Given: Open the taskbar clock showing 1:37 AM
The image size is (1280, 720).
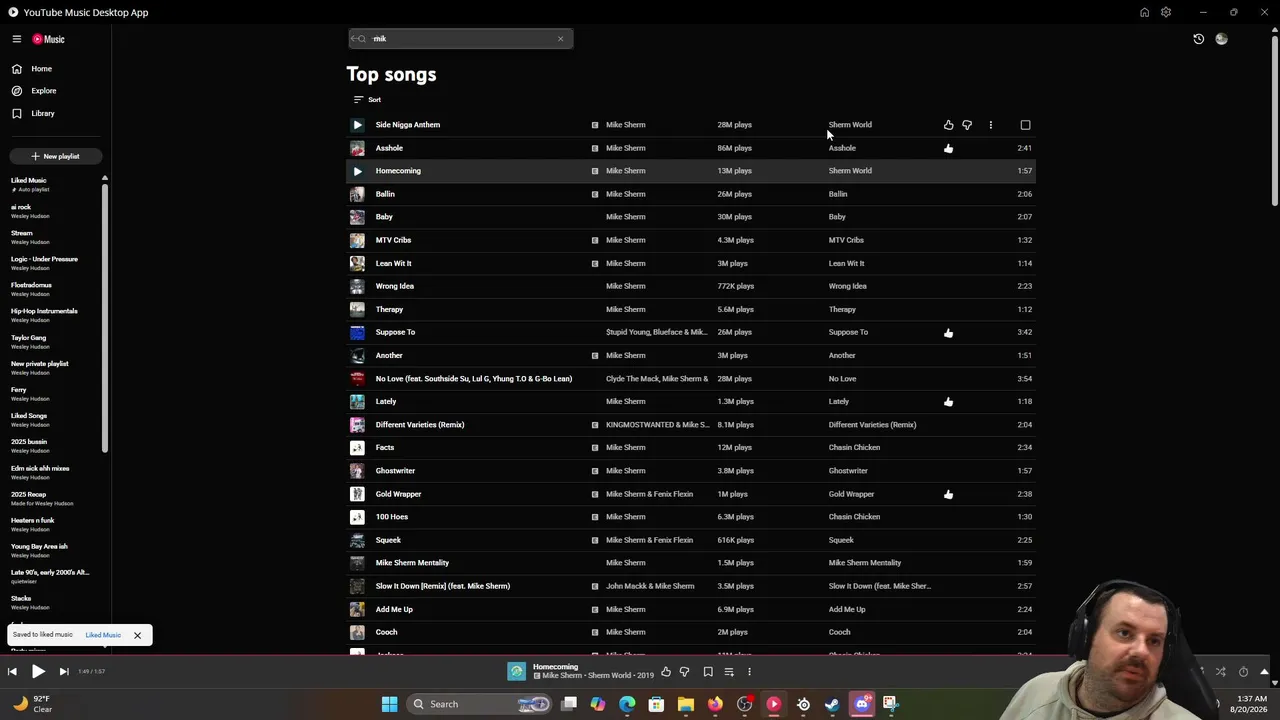Looking at the screenshot, I should click(1251, 704).
